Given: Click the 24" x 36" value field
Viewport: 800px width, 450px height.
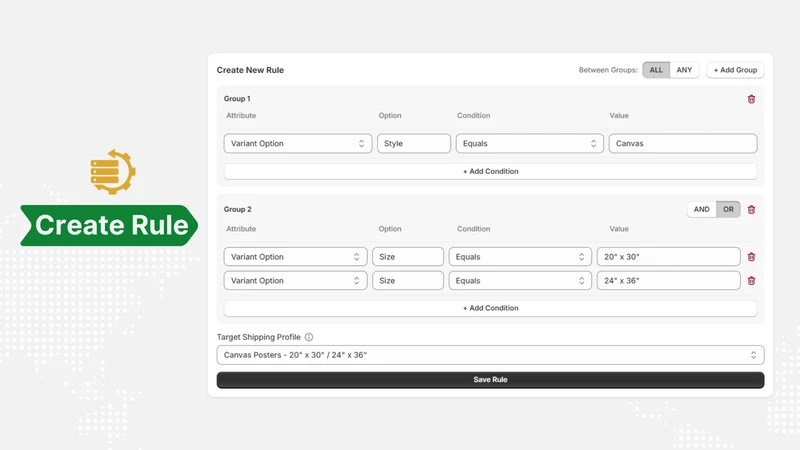Looking at the screenshot, I should (668, 281).
